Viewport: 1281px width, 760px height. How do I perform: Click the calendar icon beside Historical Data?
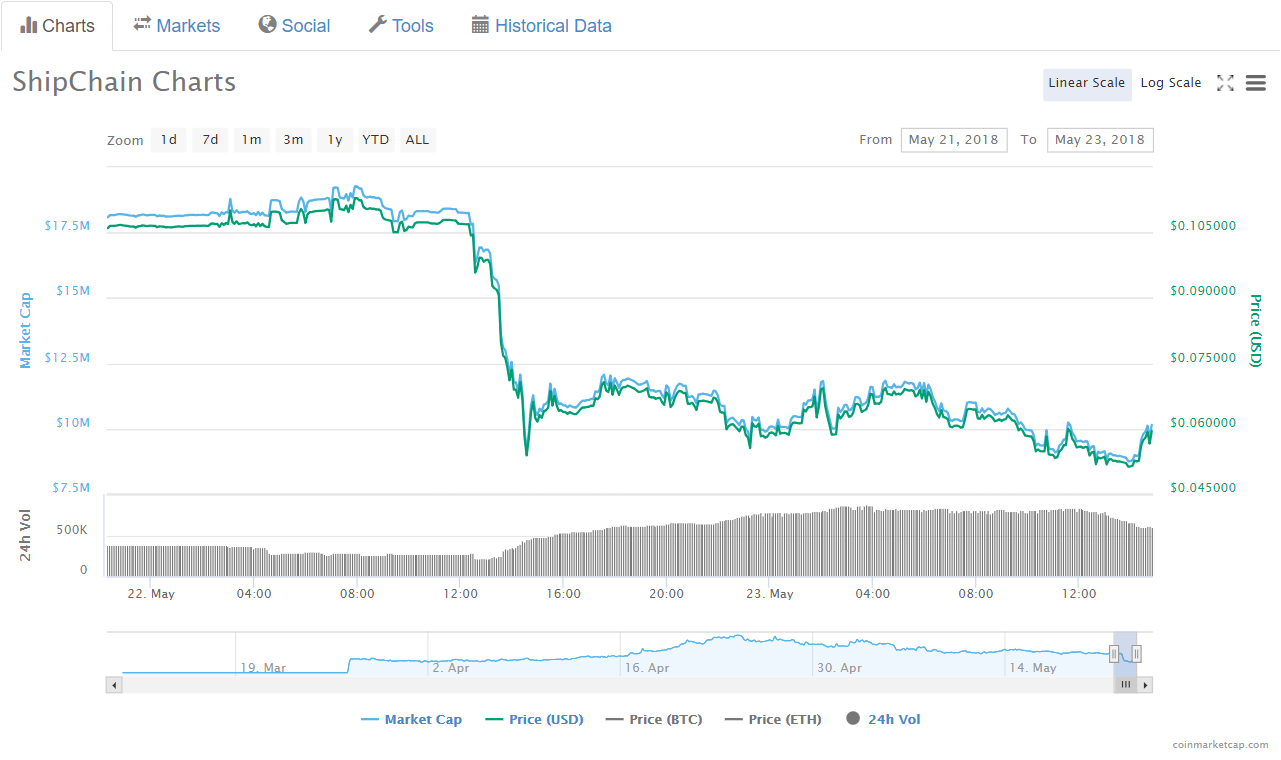pos(480,25)
